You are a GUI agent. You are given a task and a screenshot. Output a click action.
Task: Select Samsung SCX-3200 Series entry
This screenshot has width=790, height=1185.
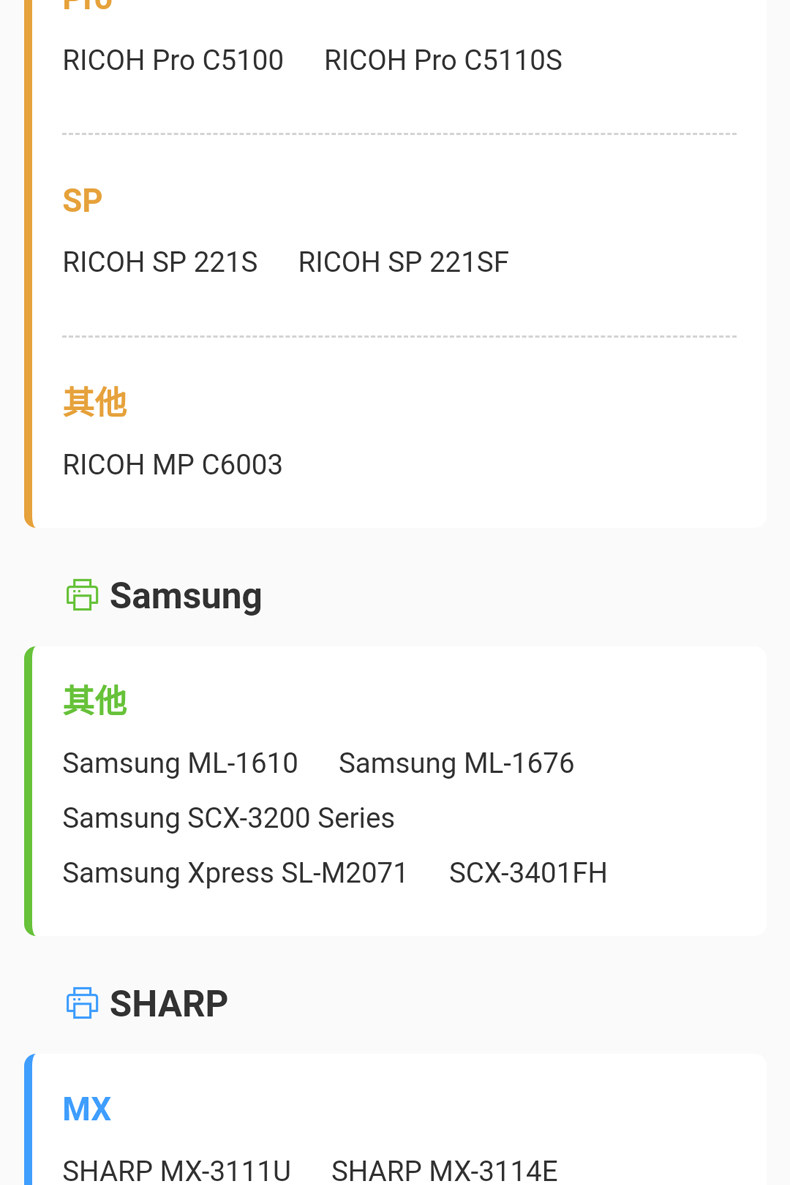228,818
